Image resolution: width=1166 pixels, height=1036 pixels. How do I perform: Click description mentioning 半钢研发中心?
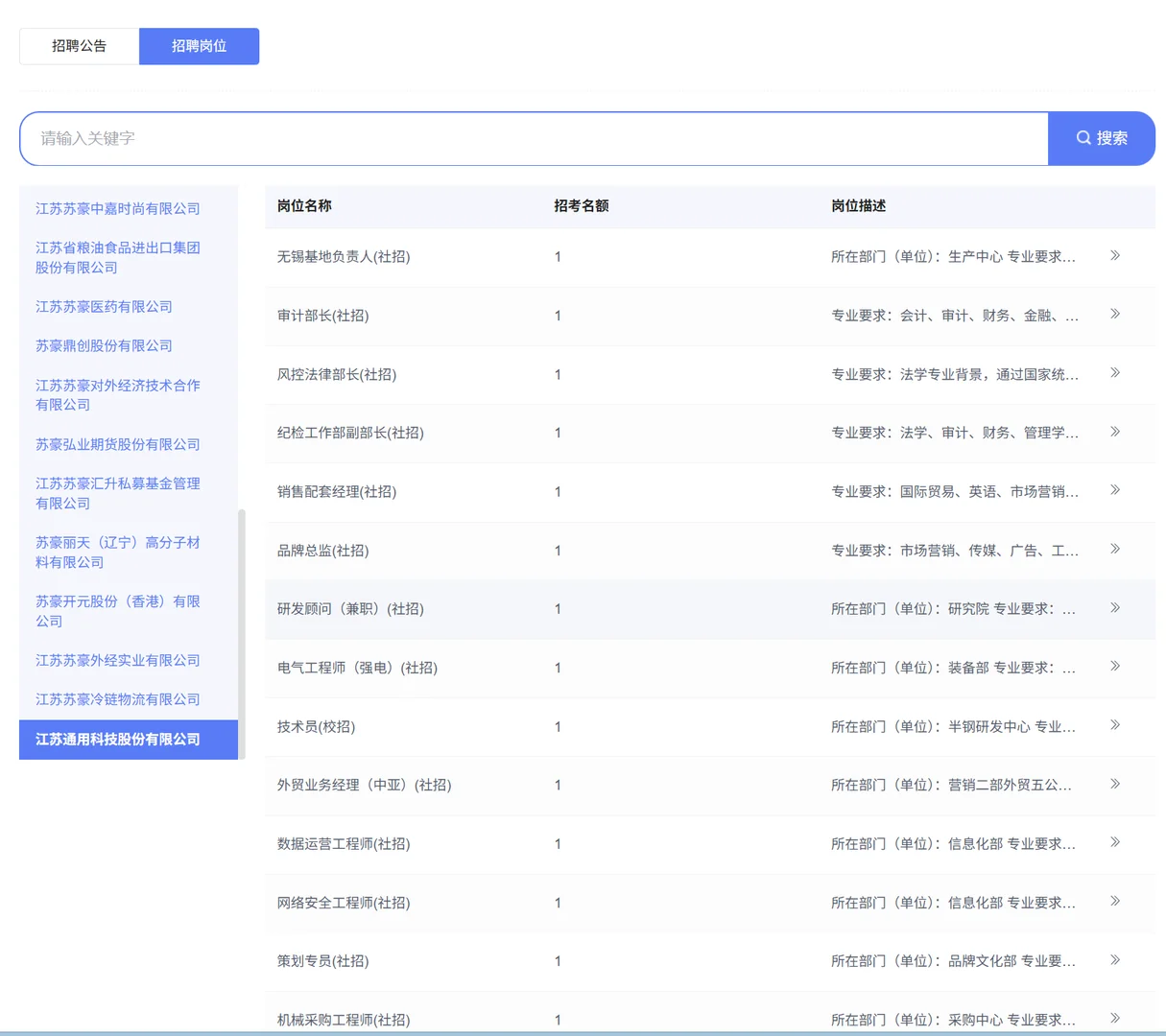coord(954,726)
